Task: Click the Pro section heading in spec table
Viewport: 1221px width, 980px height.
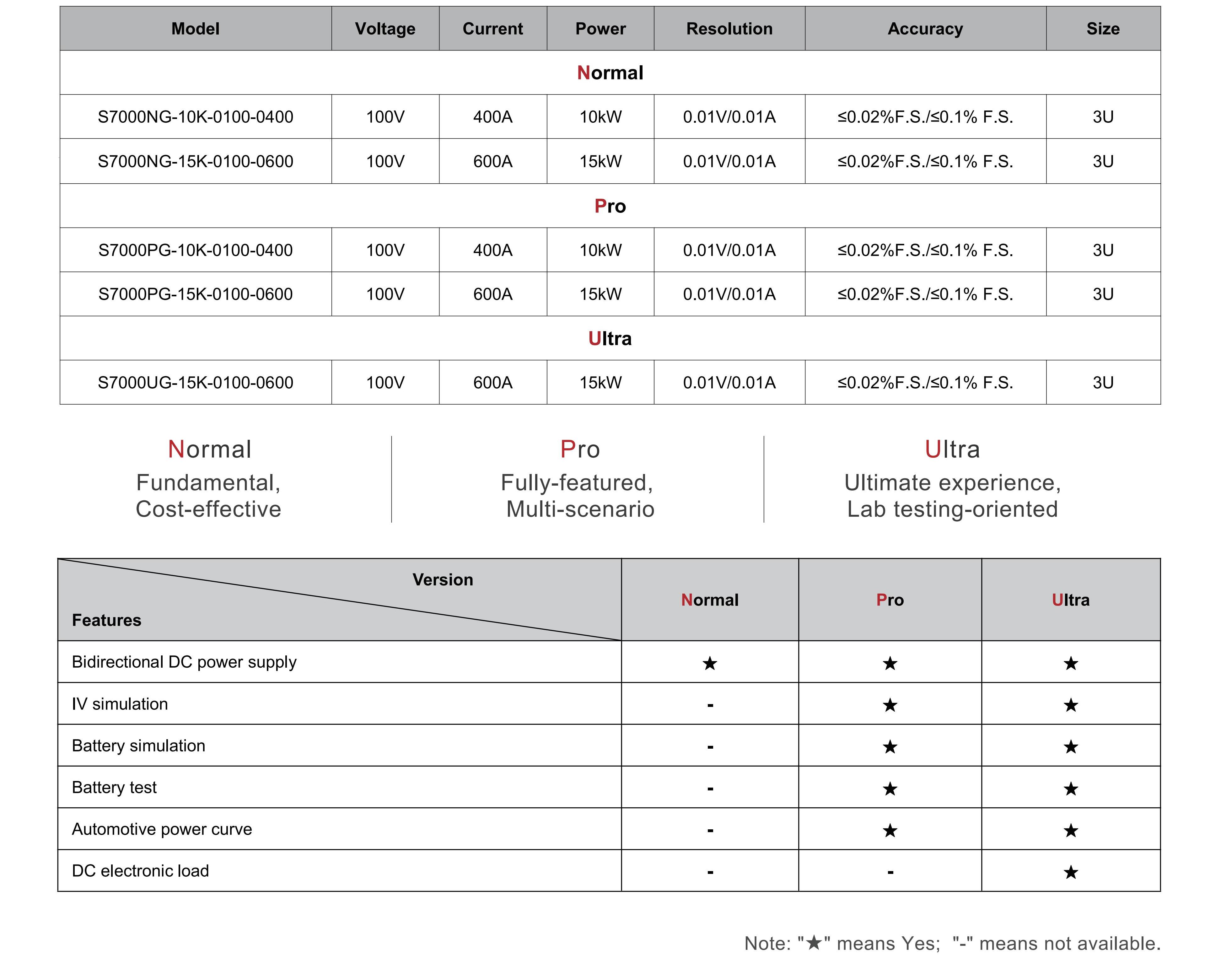Action: 610,206
